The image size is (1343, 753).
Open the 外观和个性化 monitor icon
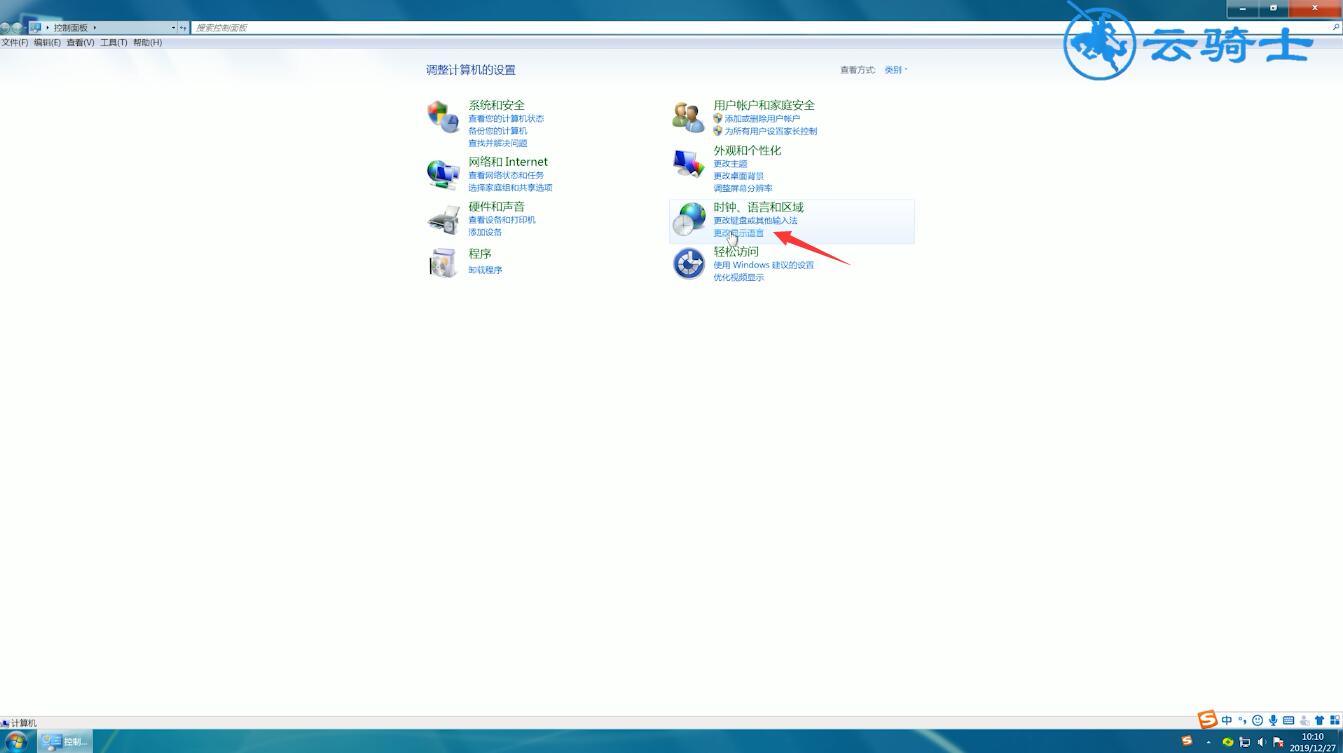click(688, 163)
